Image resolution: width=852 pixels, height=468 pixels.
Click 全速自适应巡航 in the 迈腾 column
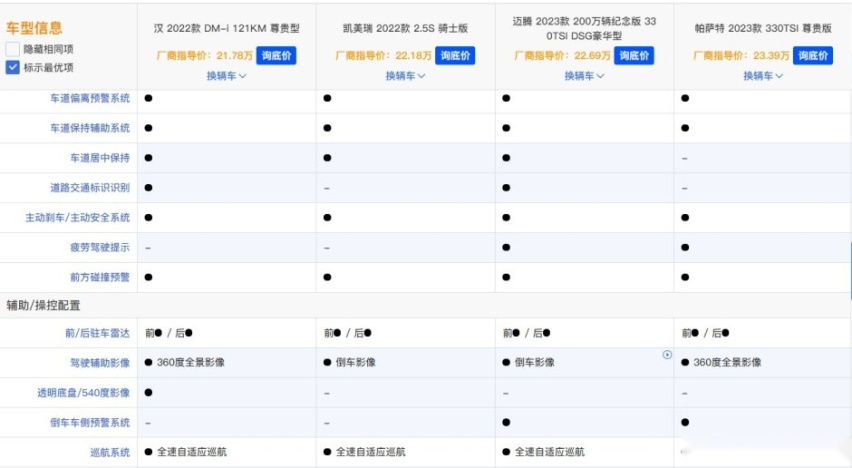tap(549, 452)
